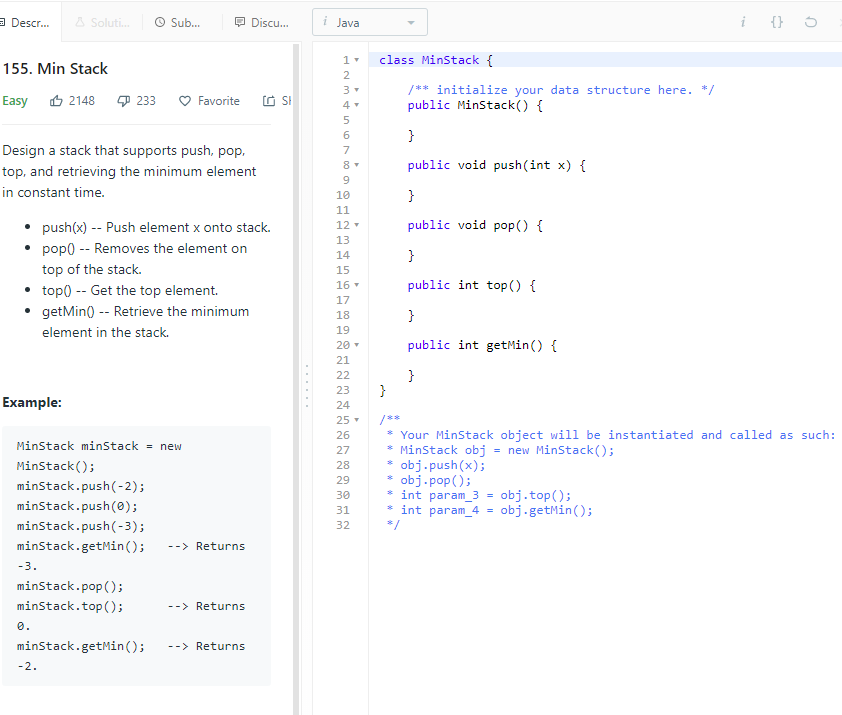Click line number 32 in the gutter
Viewport: 842px width, 715px height.
coord(343,525)
